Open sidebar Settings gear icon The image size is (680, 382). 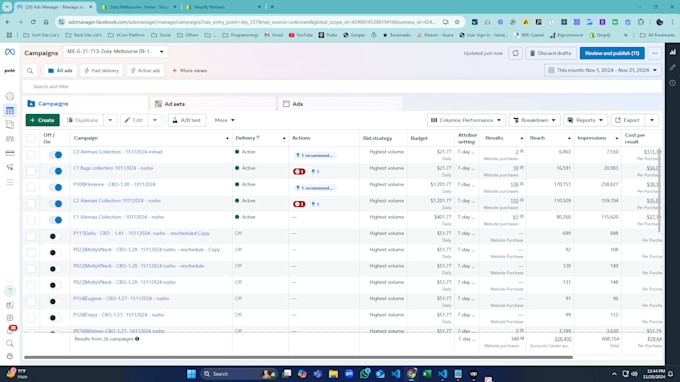coord(10,318)
